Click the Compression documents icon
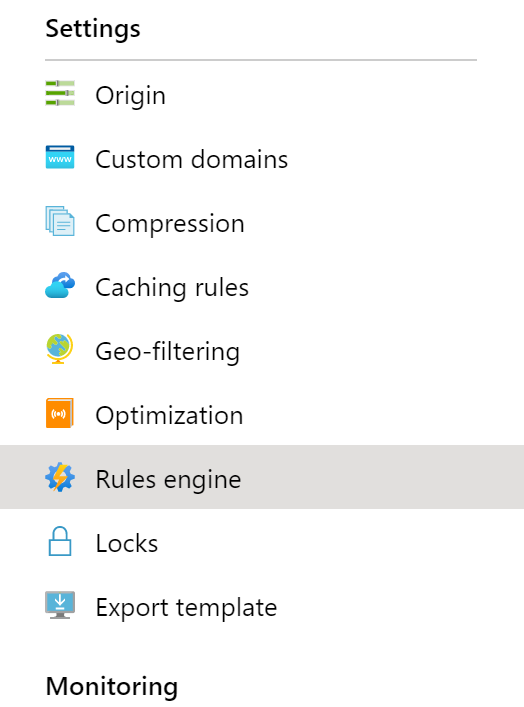This screenshot has width=524, height=707. pyautogui.click(x=60, y=221)
